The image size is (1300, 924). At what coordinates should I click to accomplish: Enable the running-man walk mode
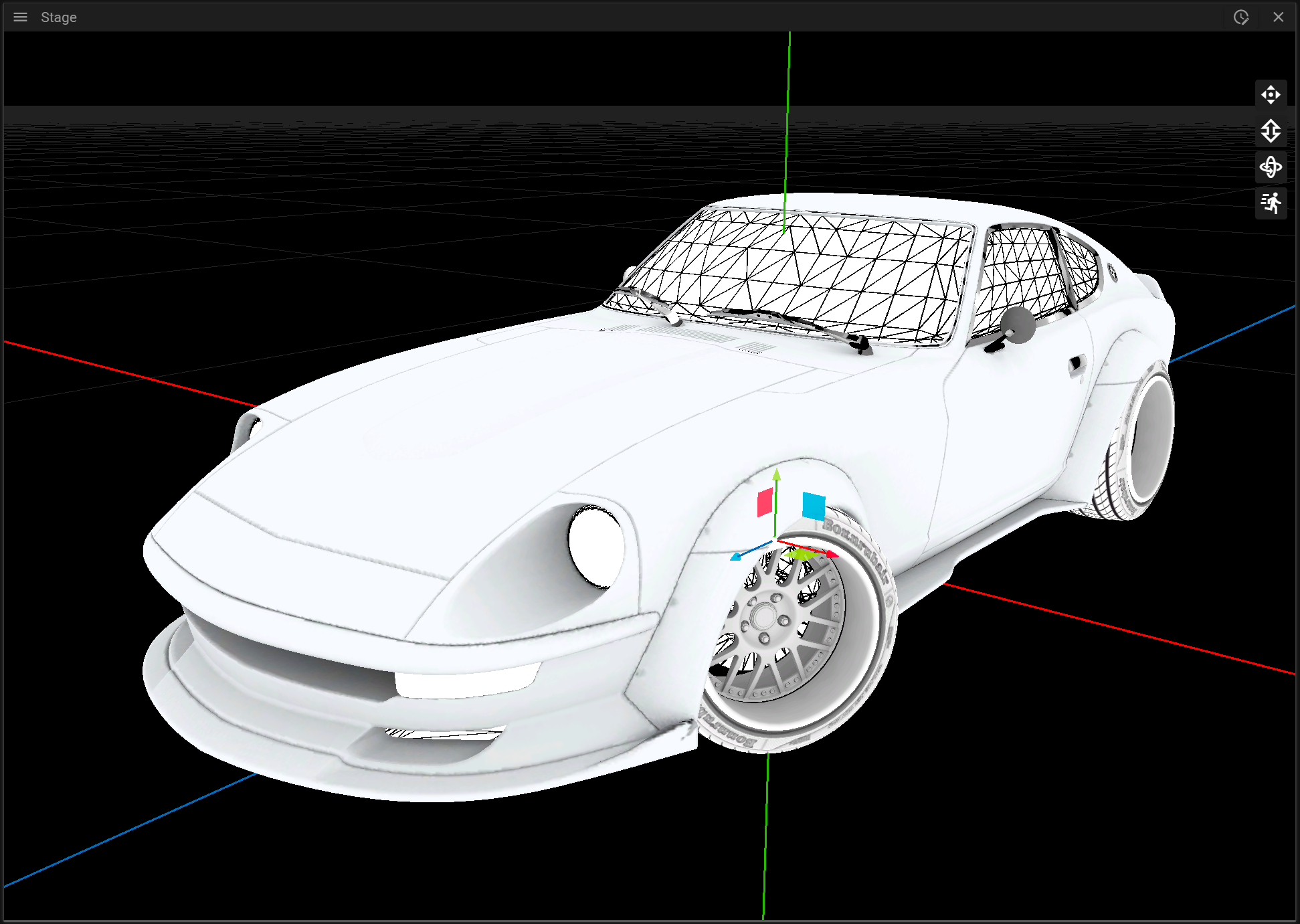coord(1271,203)
